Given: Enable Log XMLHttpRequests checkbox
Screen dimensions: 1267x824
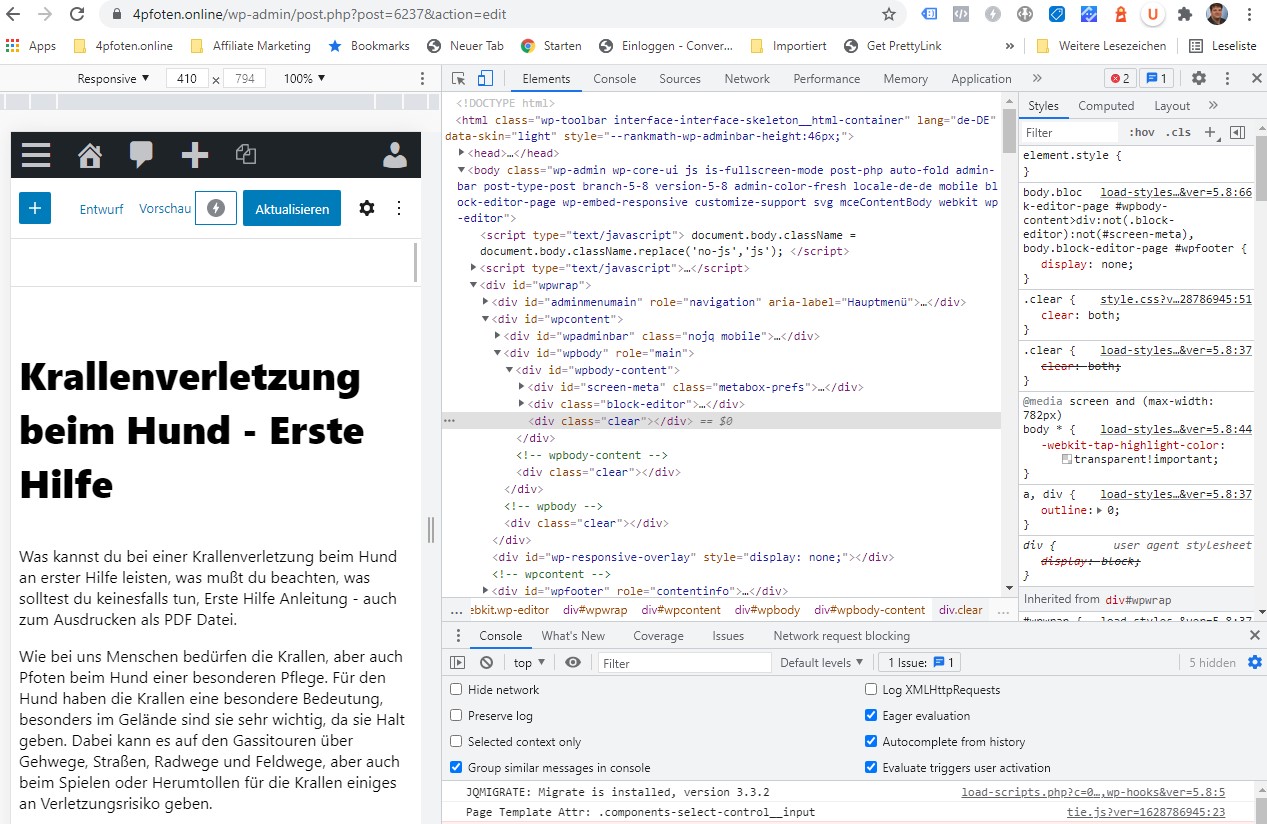Looking at the screenshot, I should (870, 689).
